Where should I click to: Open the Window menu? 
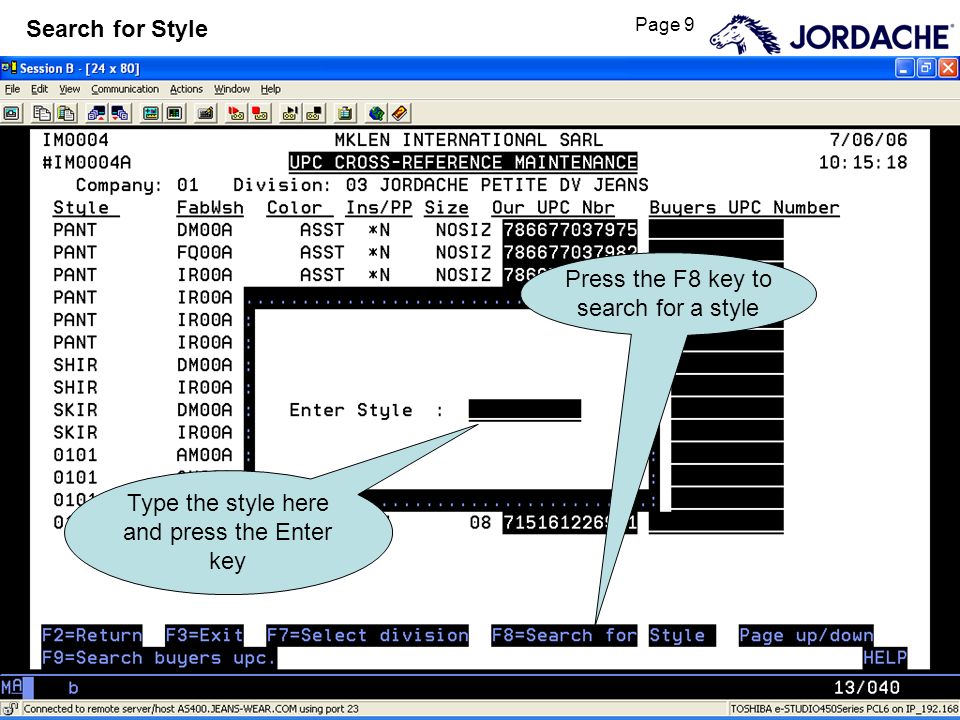click(231, 89)
